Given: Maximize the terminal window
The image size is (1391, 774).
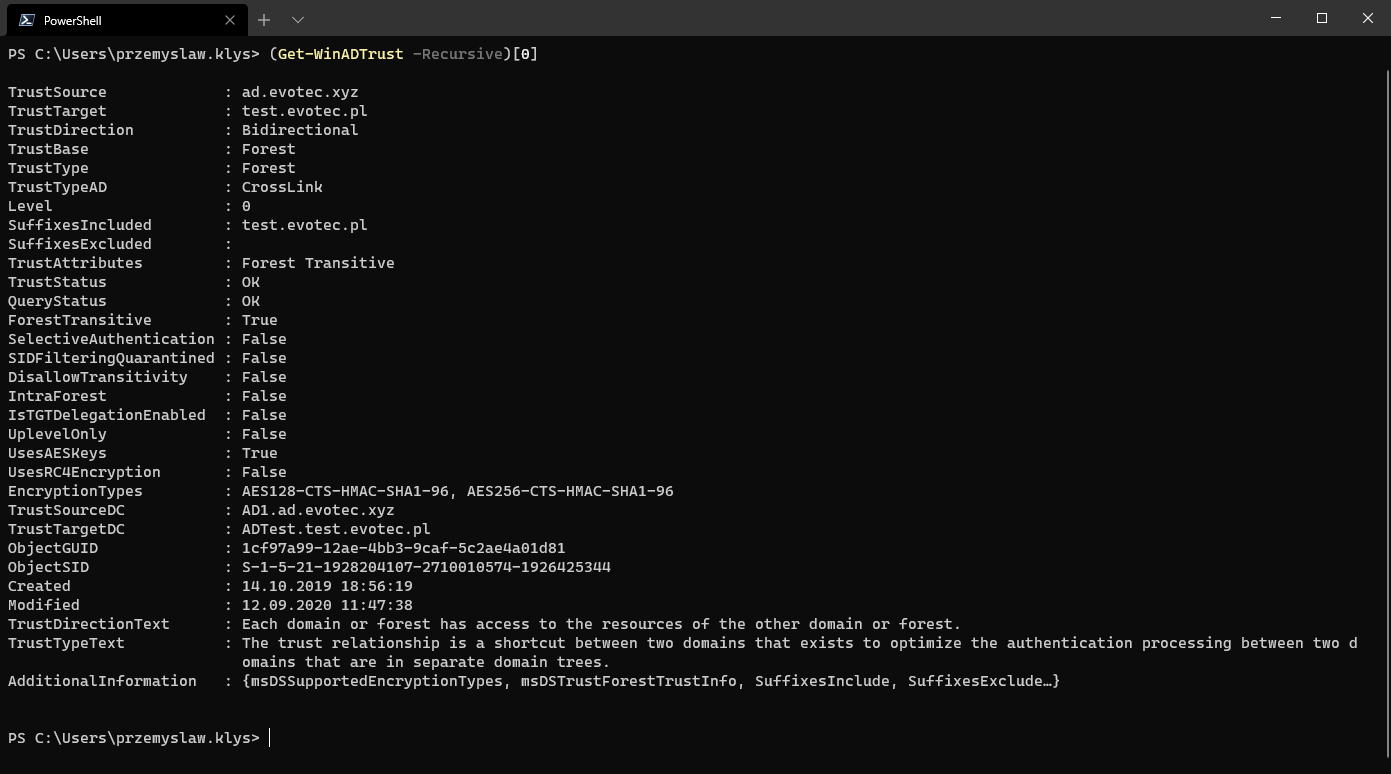Looking at the screenshot, I should [1322, 18].
